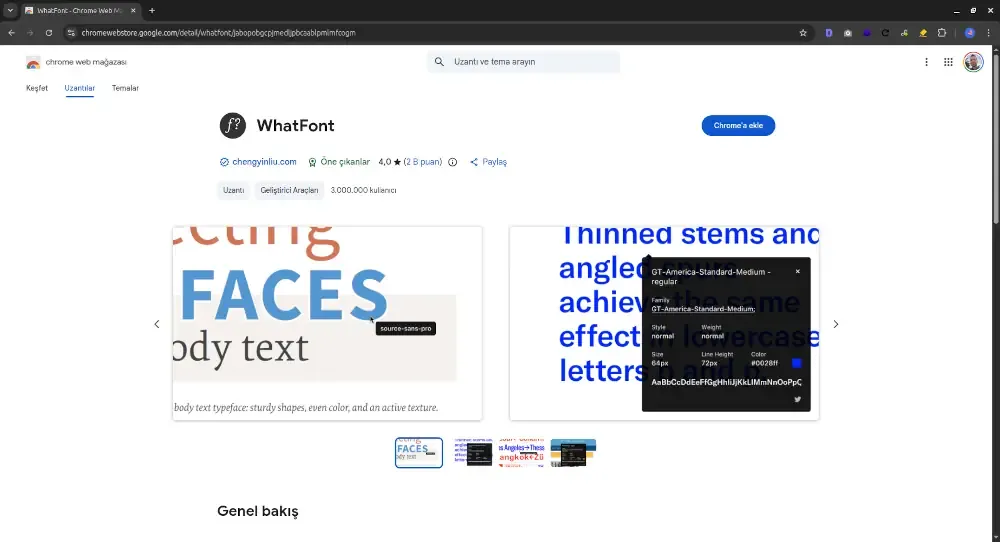Switch to the Temalar tab

pyautogui.click(x=125, y=88)
